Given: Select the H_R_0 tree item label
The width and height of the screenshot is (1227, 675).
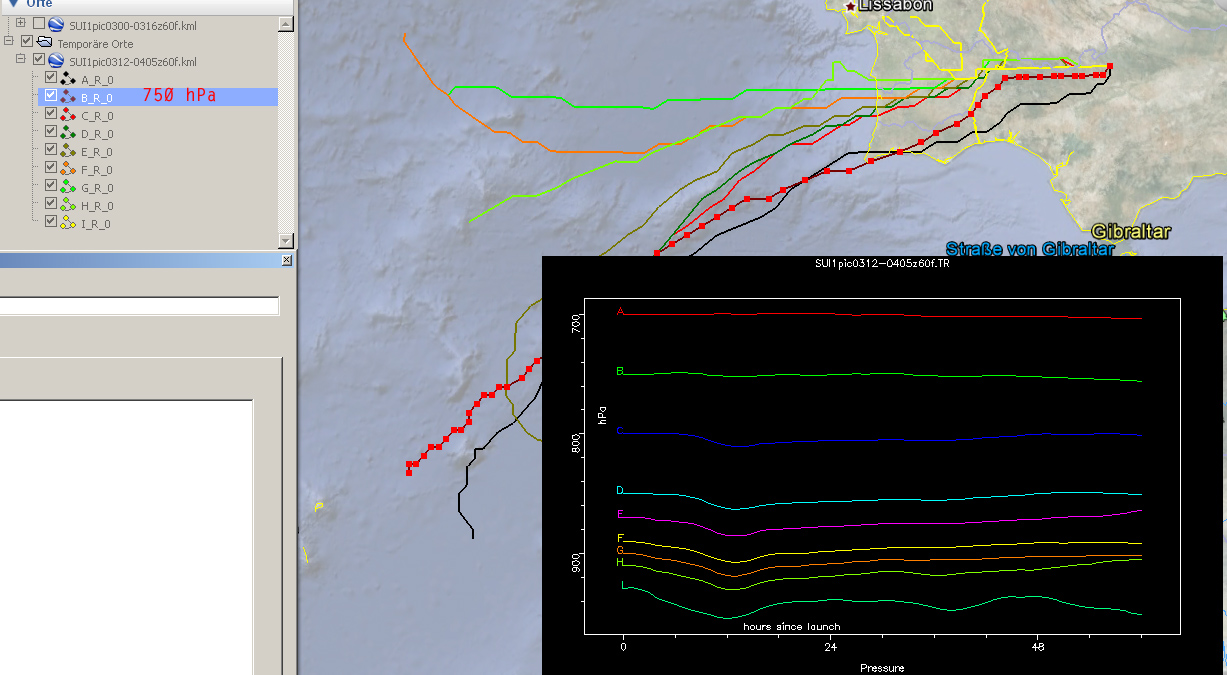Looking at the screenshot, I should 97,206.
